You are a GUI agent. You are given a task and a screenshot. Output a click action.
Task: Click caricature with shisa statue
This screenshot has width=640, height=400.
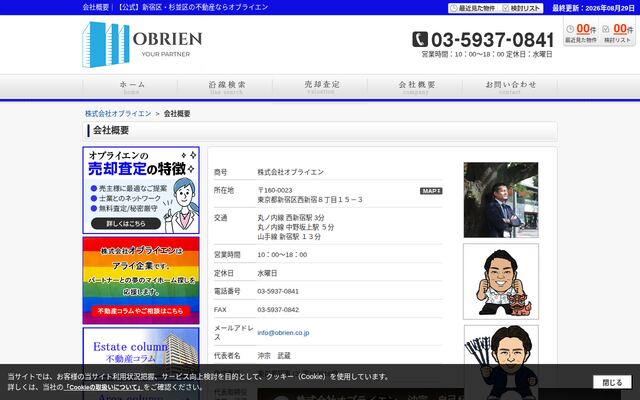tap(501, 282)
